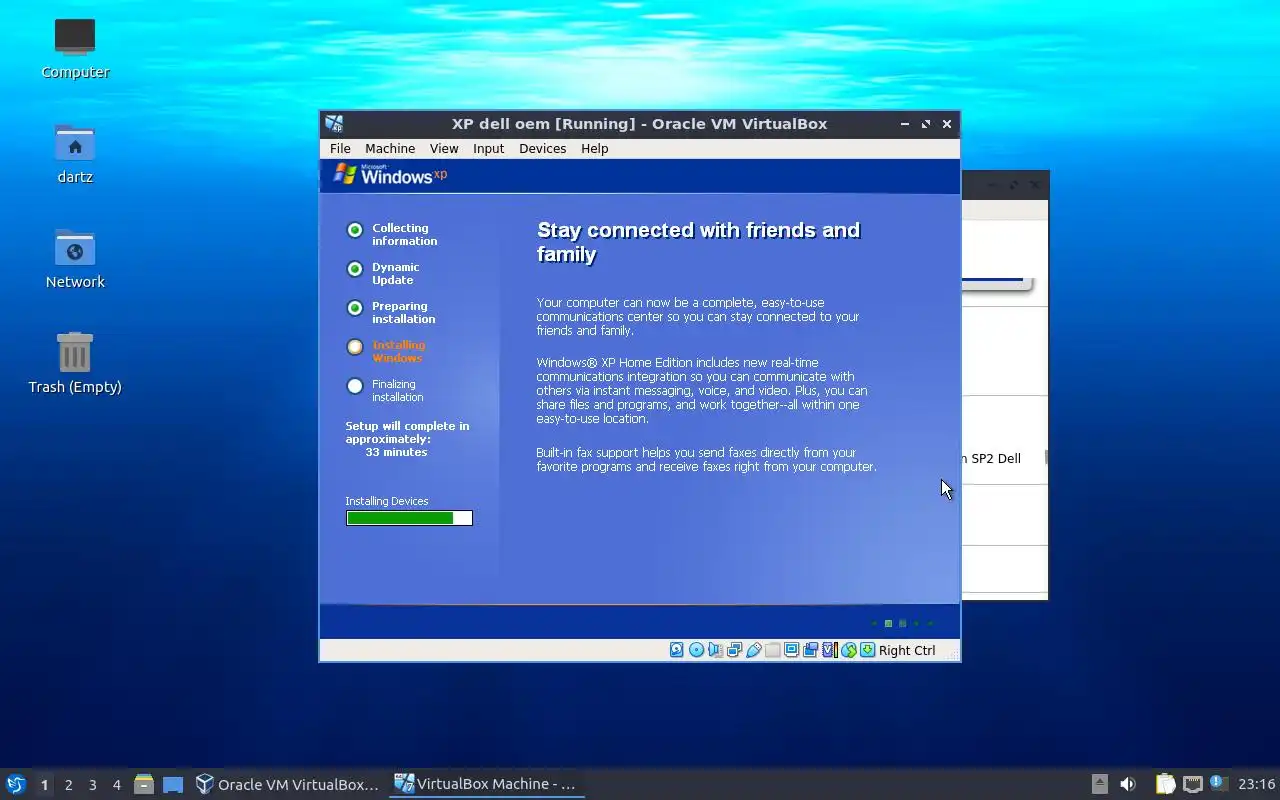1280x800 pixels.
Task: Open the Network desktop icon
Action: [75, 248]
